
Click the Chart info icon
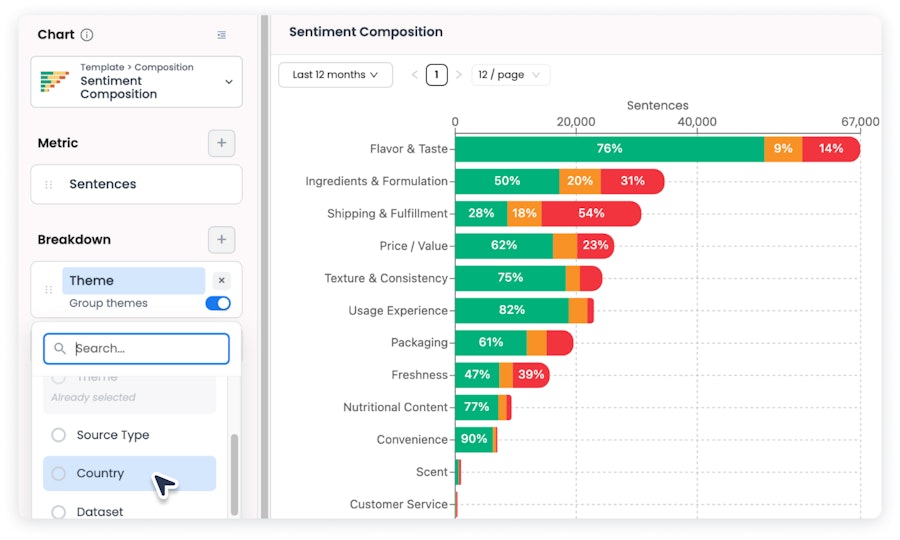click(87, 35)
